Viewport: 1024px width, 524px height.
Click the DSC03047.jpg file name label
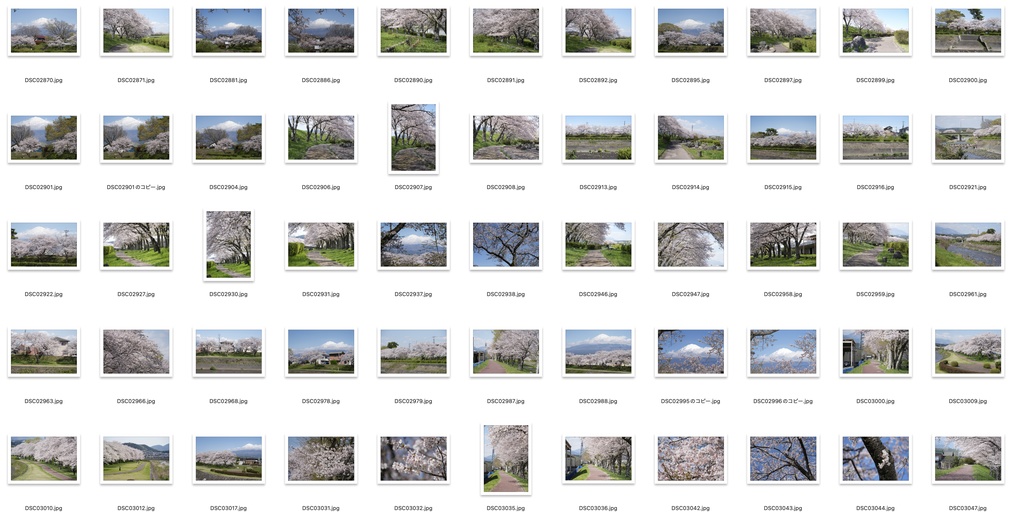point(968,508)
